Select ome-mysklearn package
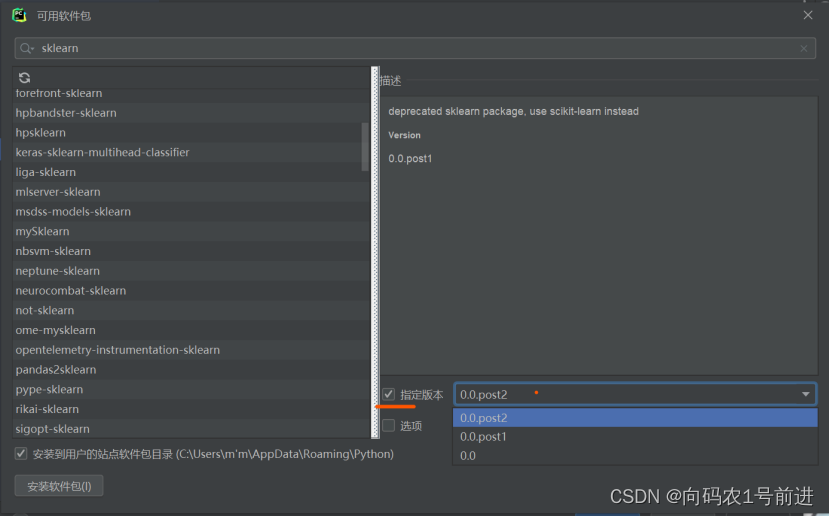This screenshot has width=830, height=516. pos(191,330)
